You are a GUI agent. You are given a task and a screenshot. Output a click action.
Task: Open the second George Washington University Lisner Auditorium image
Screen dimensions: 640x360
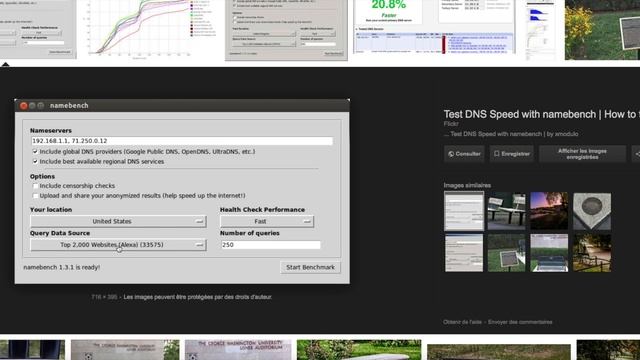pyautogui.click(x=238, y=350)
